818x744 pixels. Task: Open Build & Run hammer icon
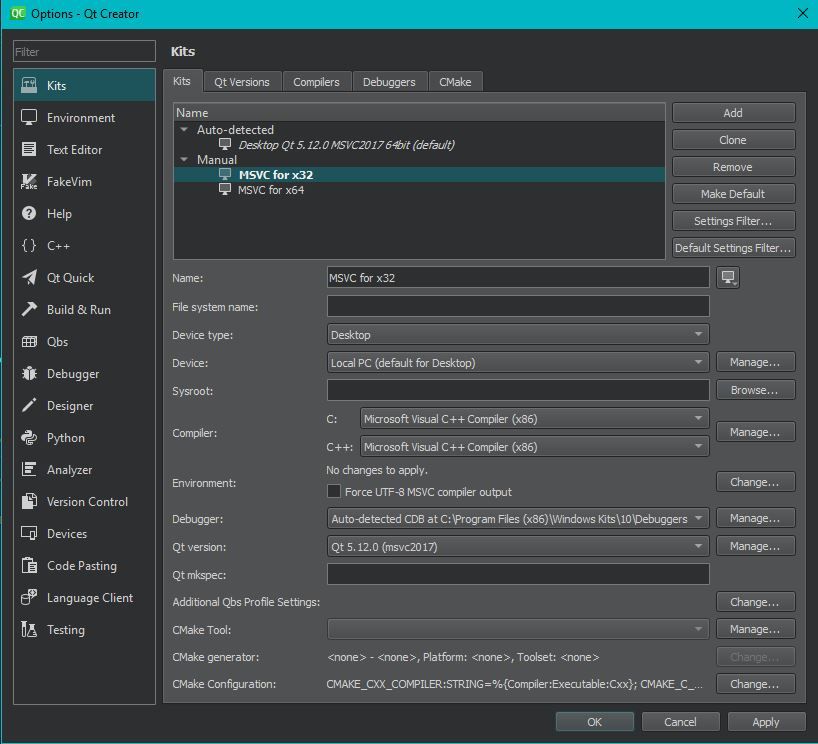(29, 310)
